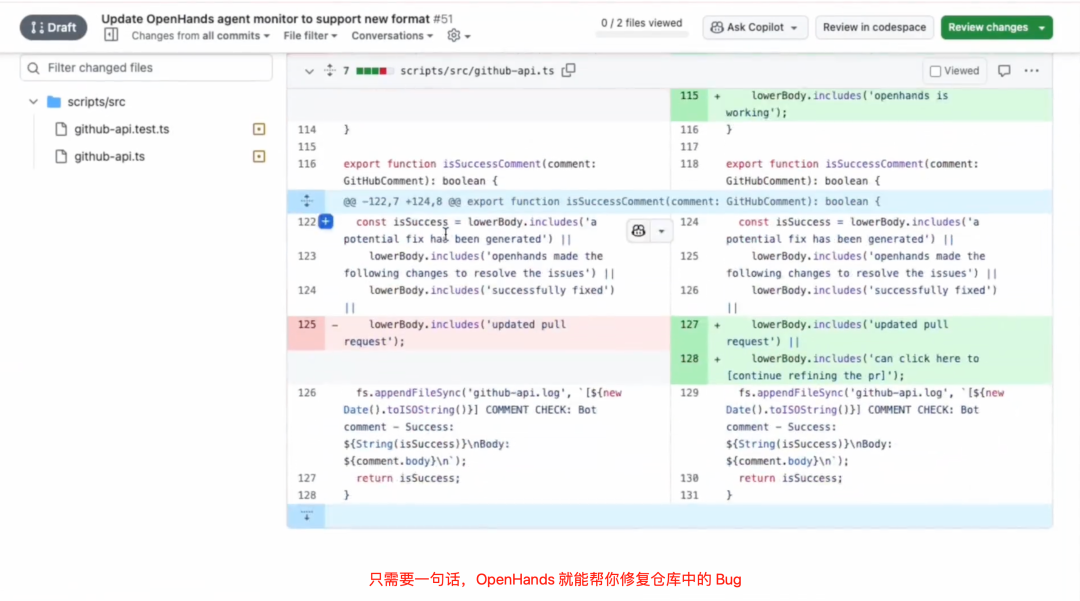1080x601 pixels.
Task: Click the Copilot icon in diff line
Action: click(638, 231)
